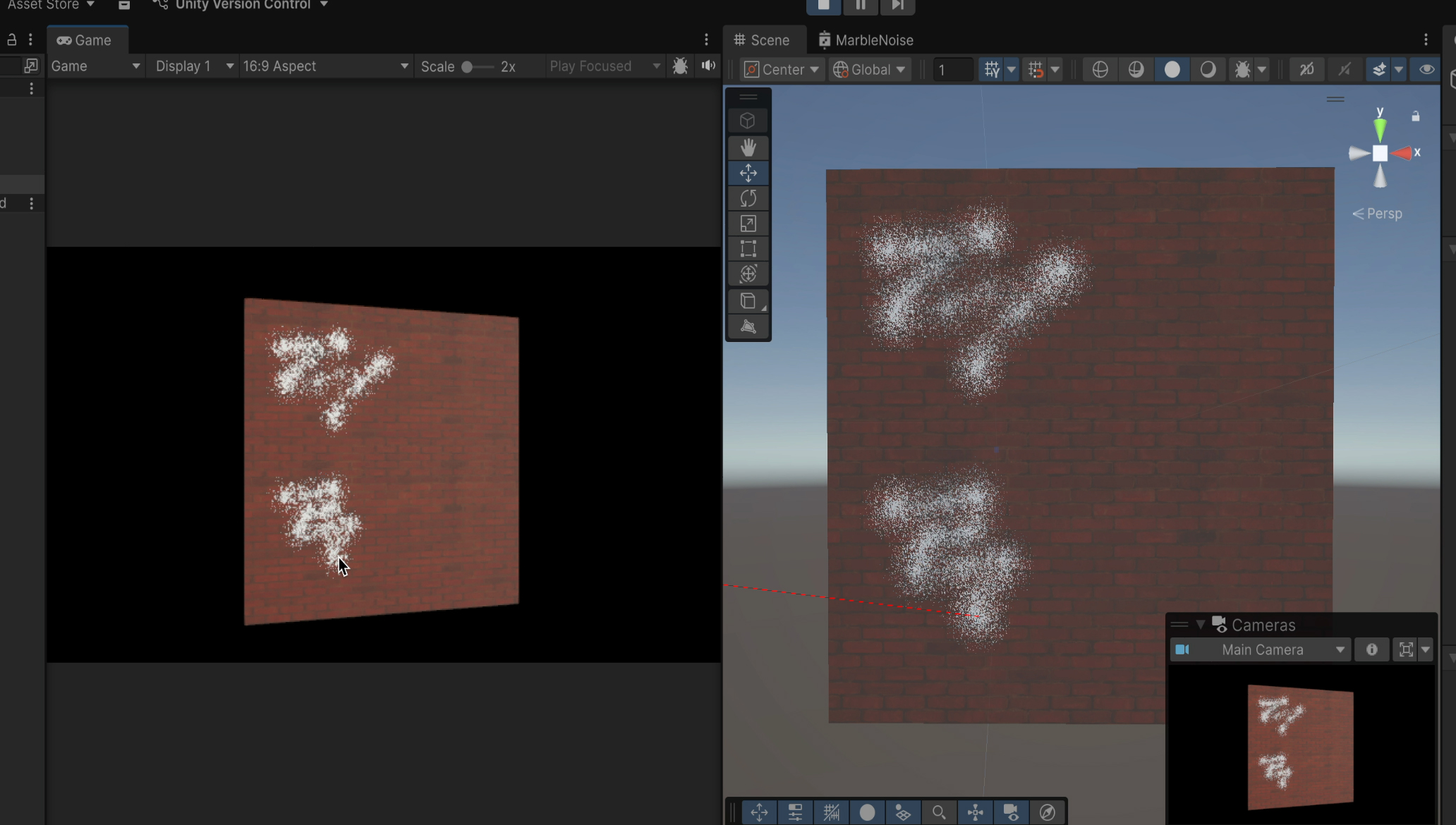
Task: Click the Global handle rotation button
Action: click(869, 69)
